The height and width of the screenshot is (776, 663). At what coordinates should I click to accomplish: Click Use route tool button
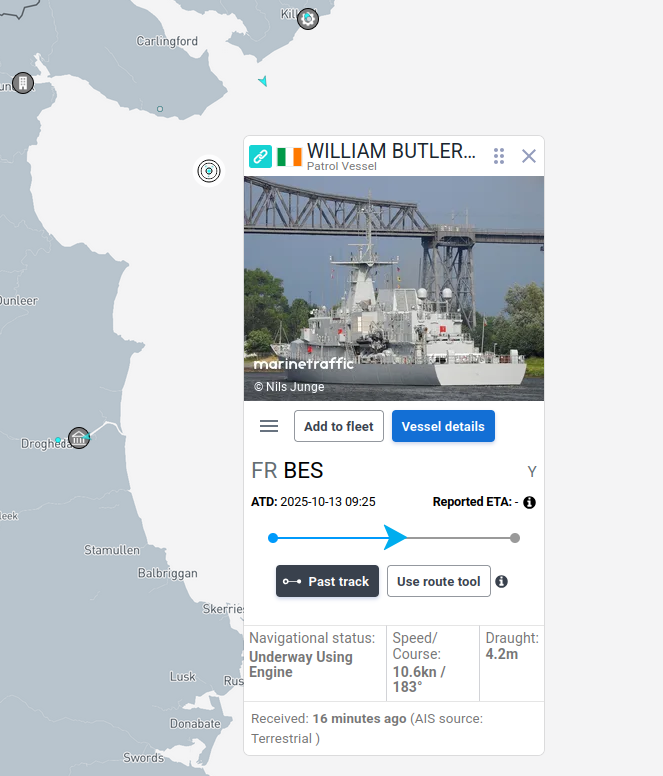tap(438, 581)
